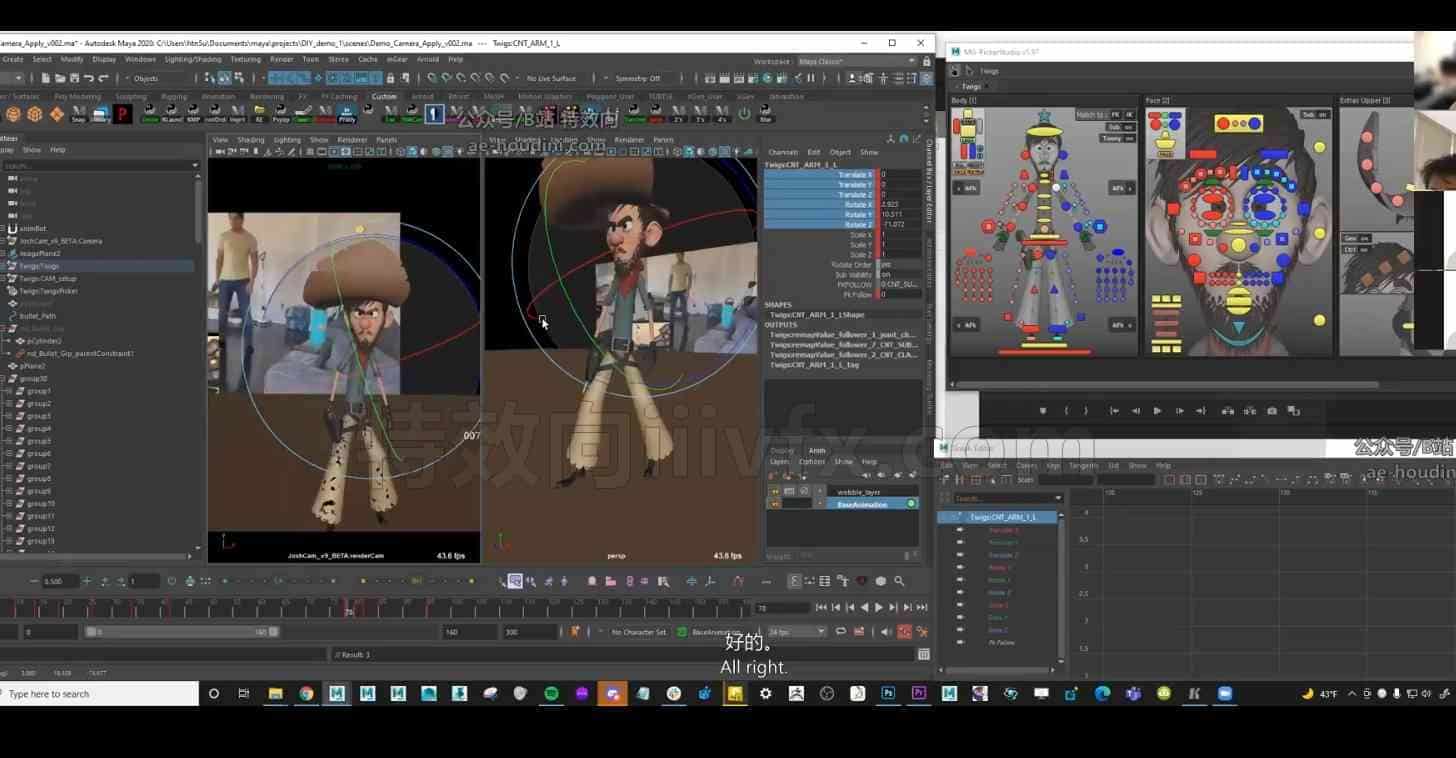Open Spotify from the Windows taskbar
This screenshot has width=1456, height=758.
point(551,693)
